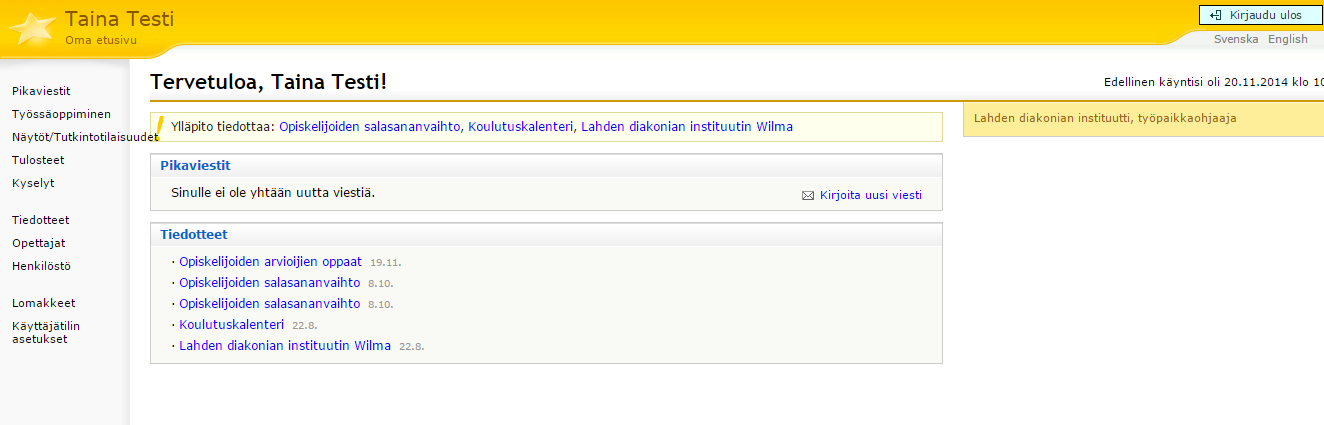Screen dimensions: 1324x425
Task: Click Lahden diakonian instituutin Wilma in notice bar
Action: click(687, 127)
